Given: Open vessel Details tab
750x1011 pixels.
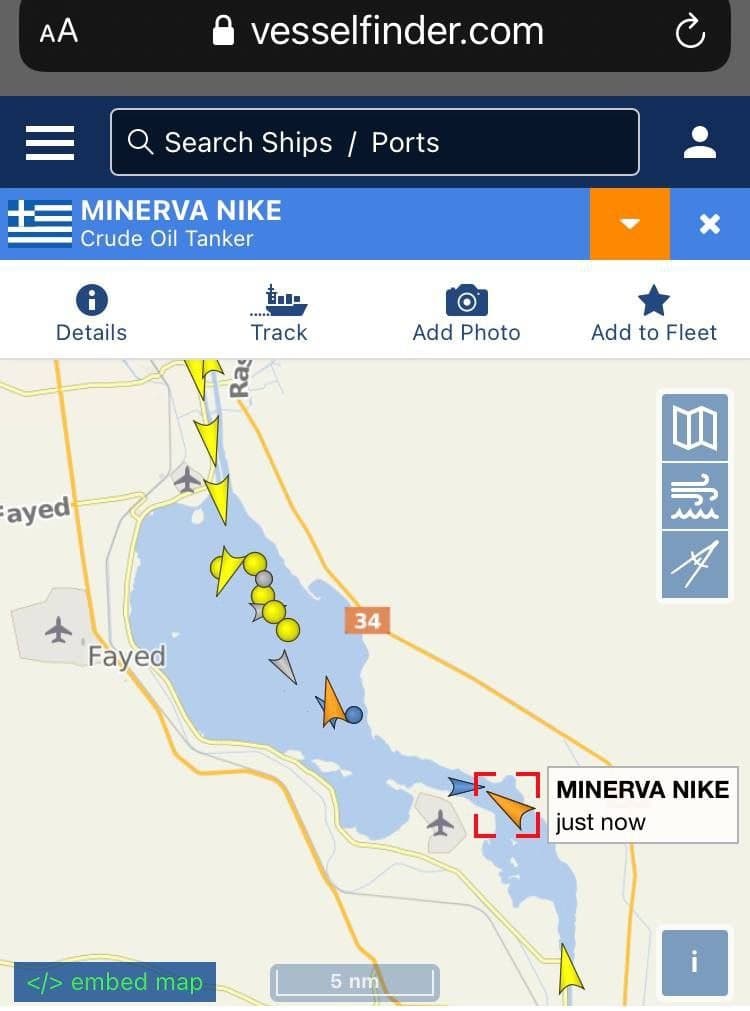Looking at the screenshot, I should click(92, 313).
